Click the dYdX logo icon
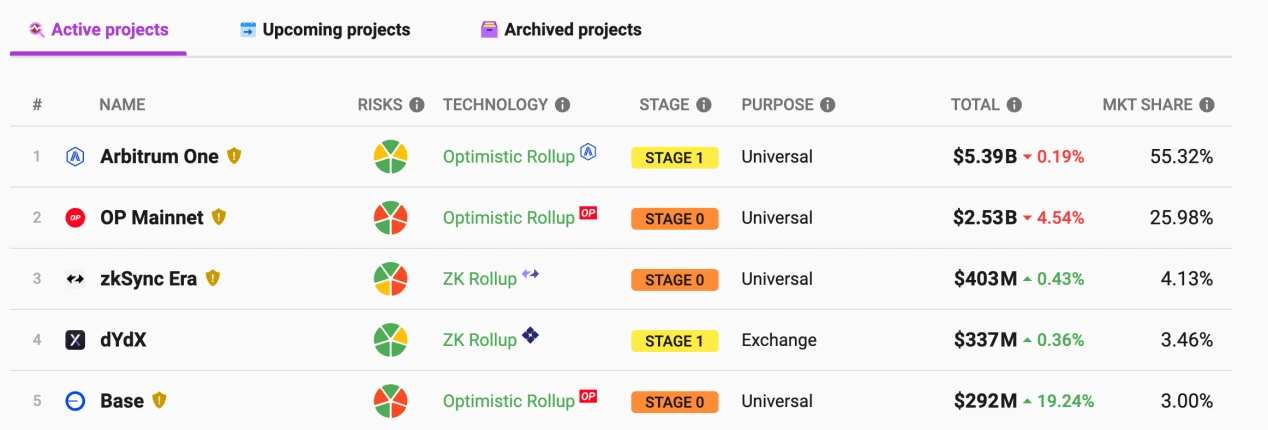This screenshot has width=1268, height=430. click(x=75, y=340)
